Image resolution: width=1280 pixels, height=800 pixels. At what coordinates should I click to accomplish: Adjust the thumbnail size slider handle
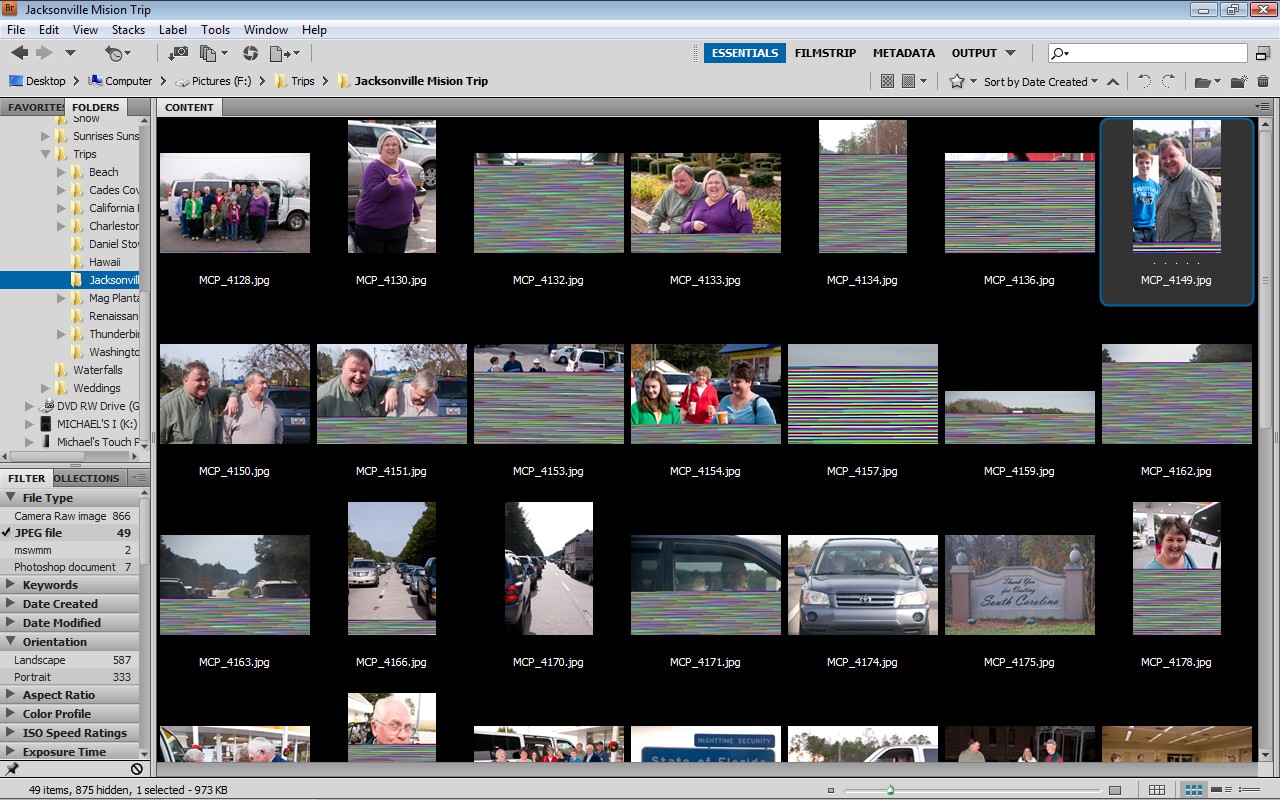tap(890, 790)
